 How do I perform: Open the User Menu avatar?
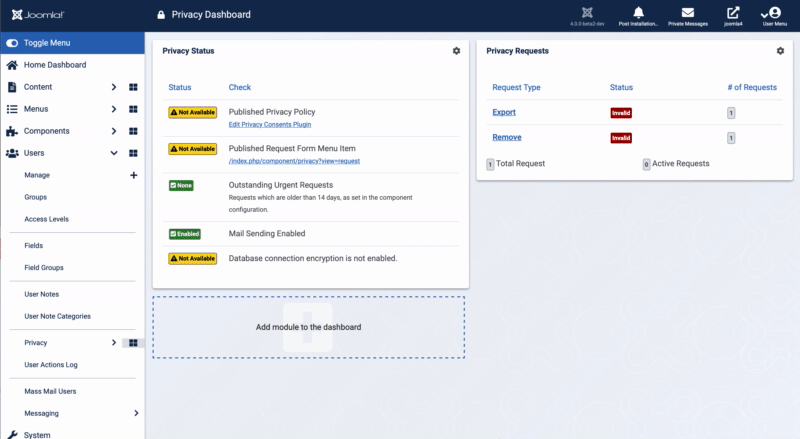[774, 13]
